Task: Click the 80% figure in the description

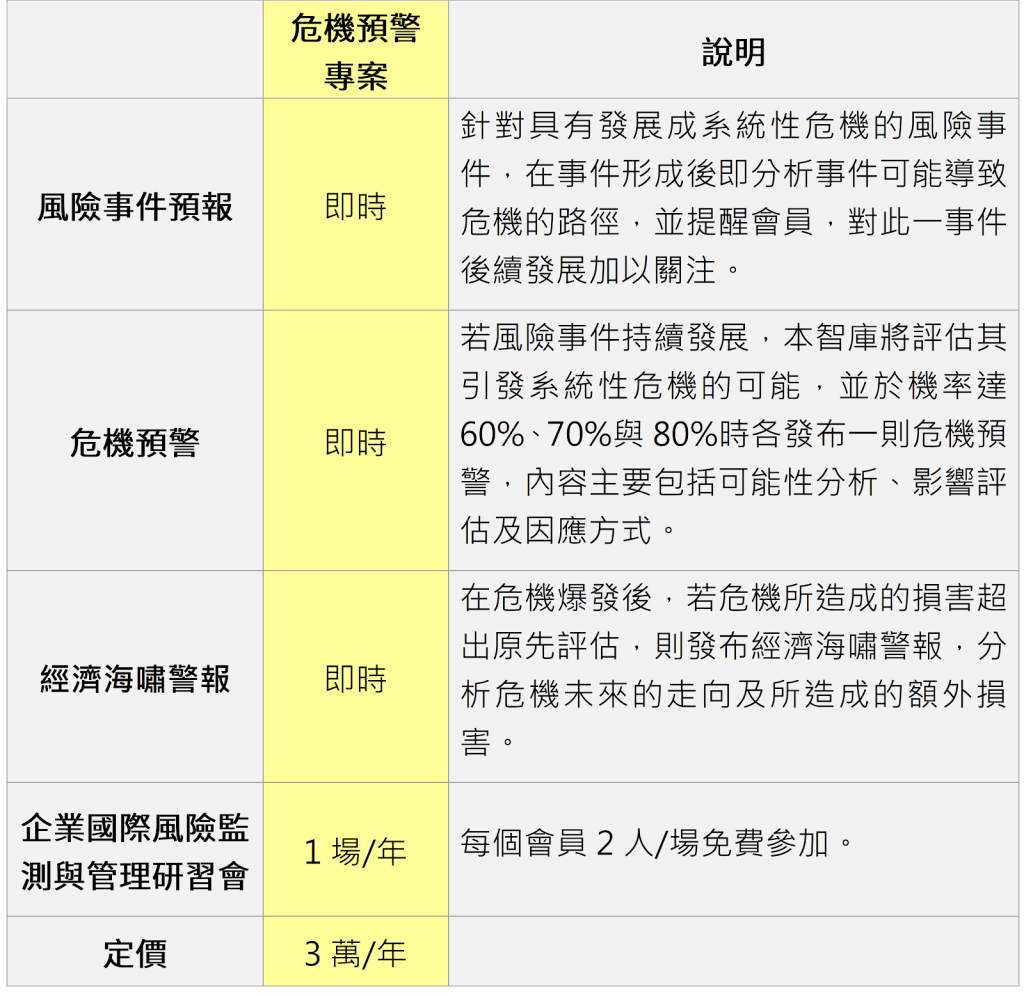Action: coord(686,435)
